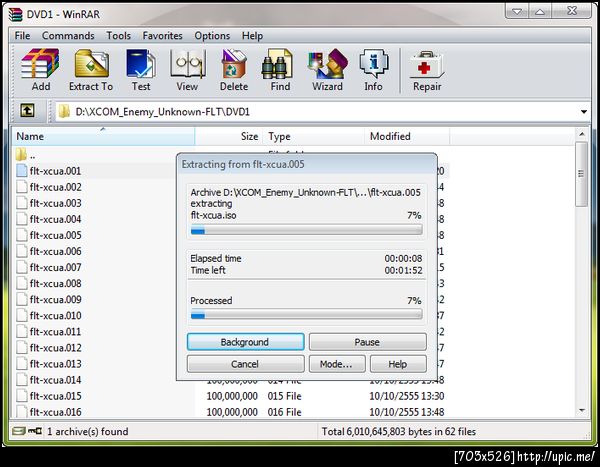This screenshot has height=467, width=600.
Task: Select file flt-xcua.009
Action: (x=55, y=299)
